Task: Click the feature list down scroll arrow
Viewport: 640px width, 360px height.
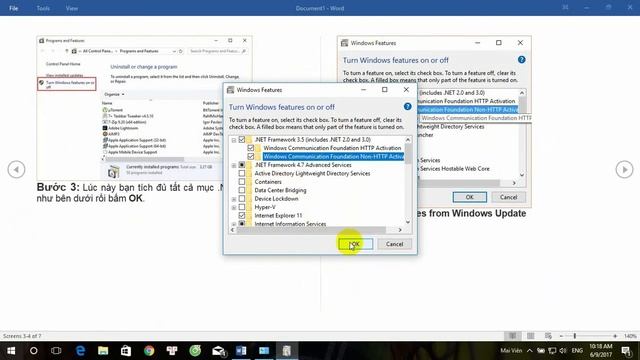Action: click(408, 222)
